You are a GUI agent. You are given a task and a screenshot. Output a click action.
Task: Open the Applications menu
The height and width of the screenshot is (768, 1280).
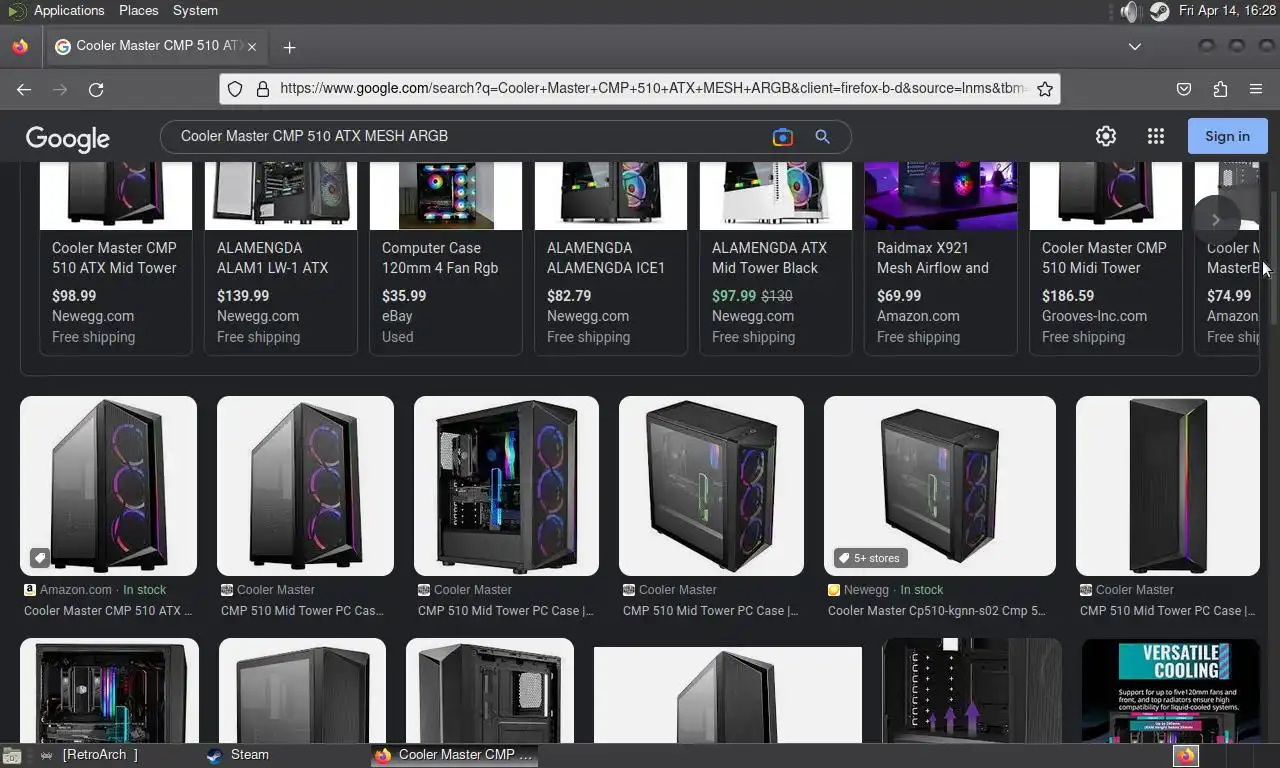(68, 10)
